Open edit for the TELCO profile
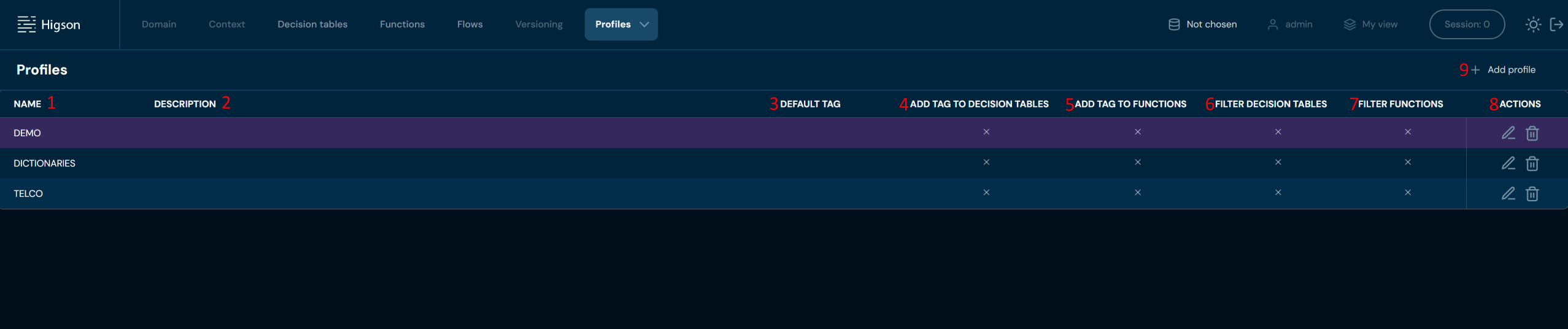Screen dimensions: 1568x329 (x=1508, y=194)
